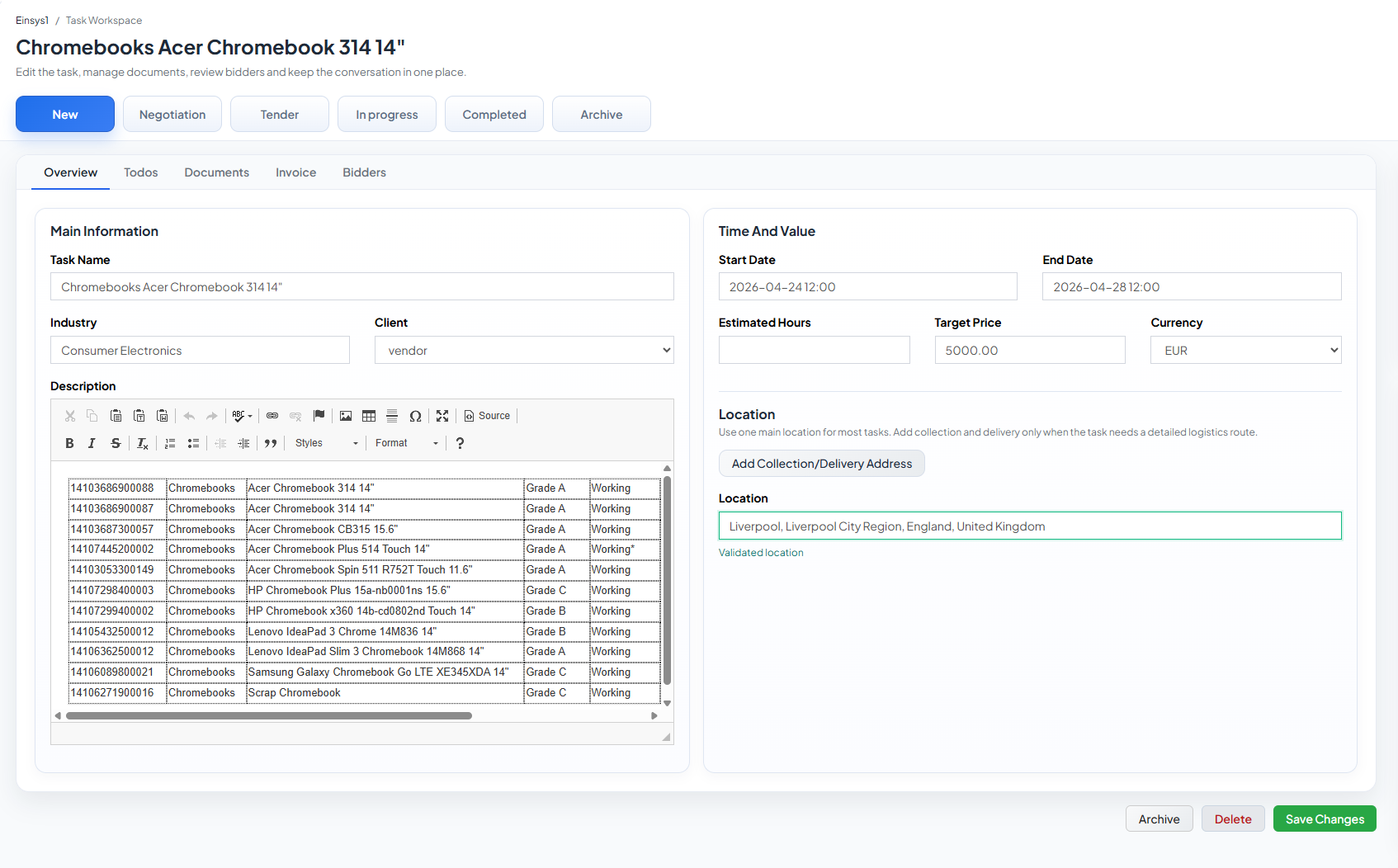Insert a numbered list

coord(170,443)
